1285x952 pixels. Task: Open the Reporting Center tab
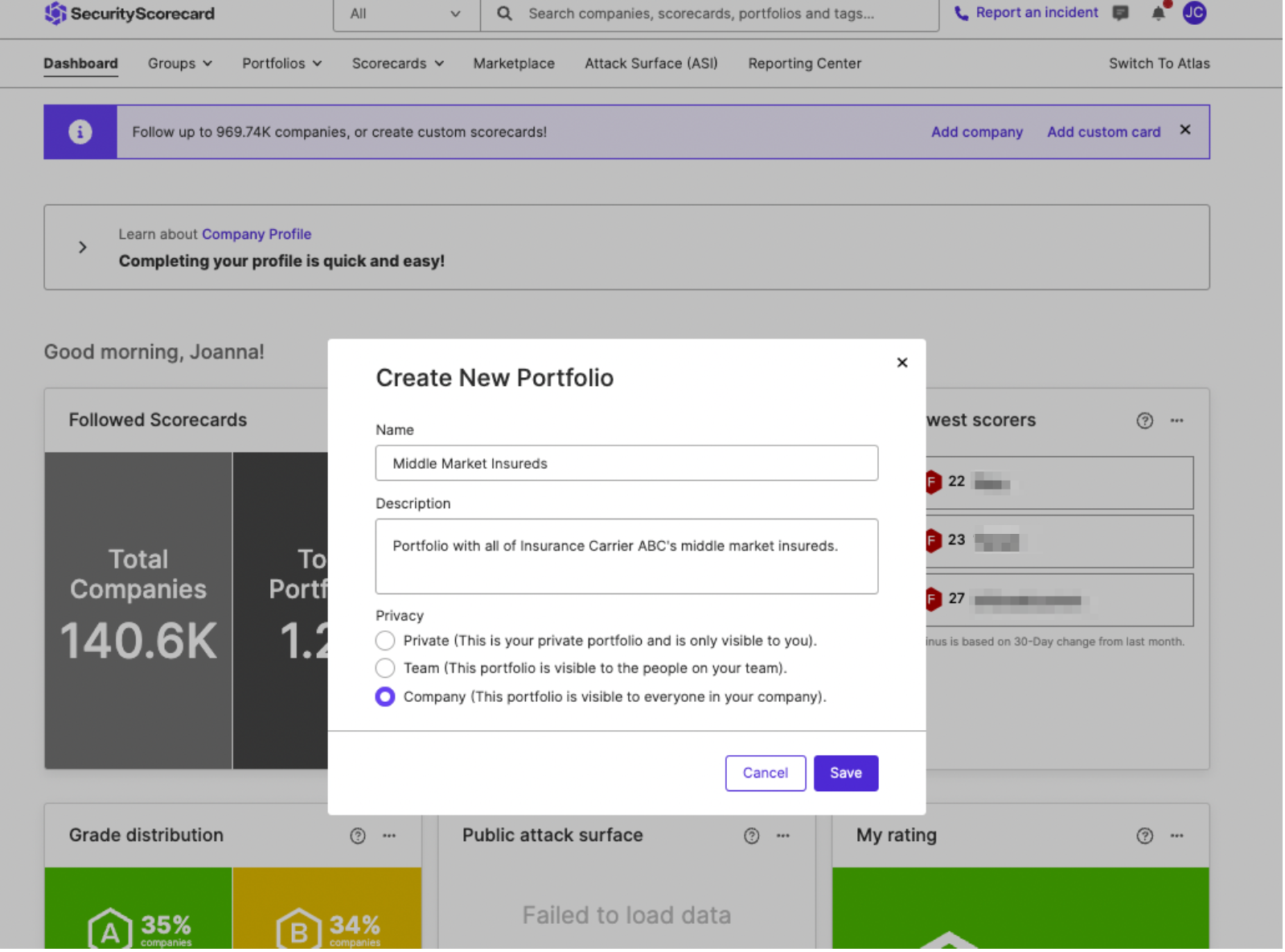(804, 64)
